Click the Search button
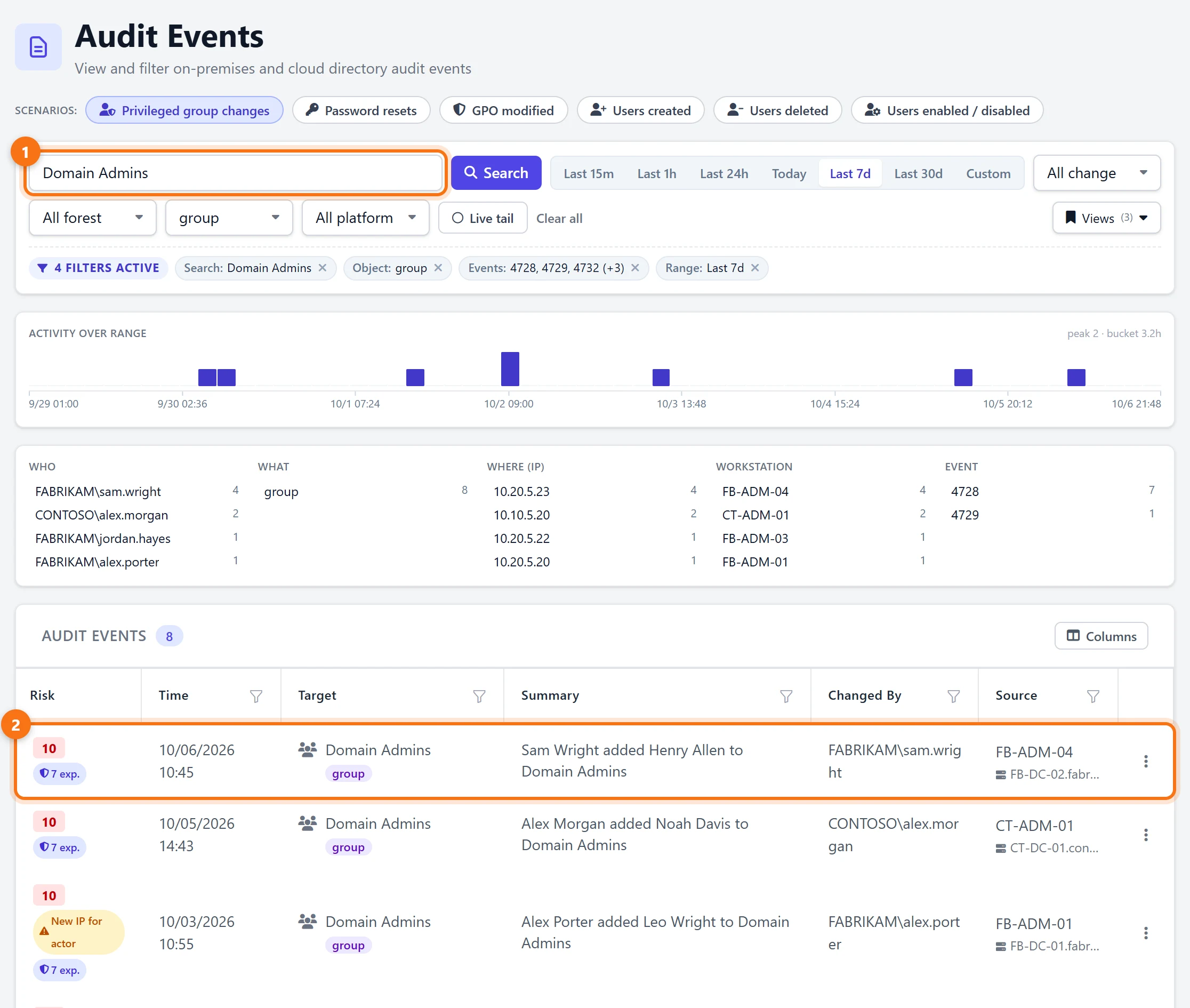 (496, 173)
